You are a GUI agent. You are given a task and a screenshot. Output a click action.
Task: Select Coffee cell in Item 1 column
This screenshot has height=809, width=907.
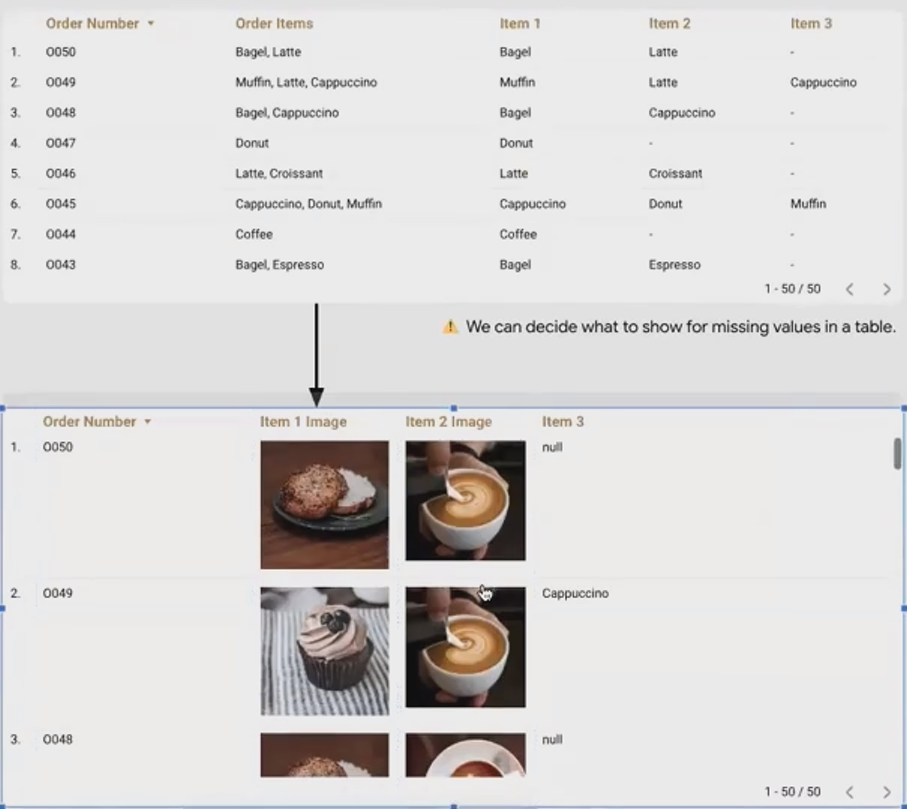(518, 234)
